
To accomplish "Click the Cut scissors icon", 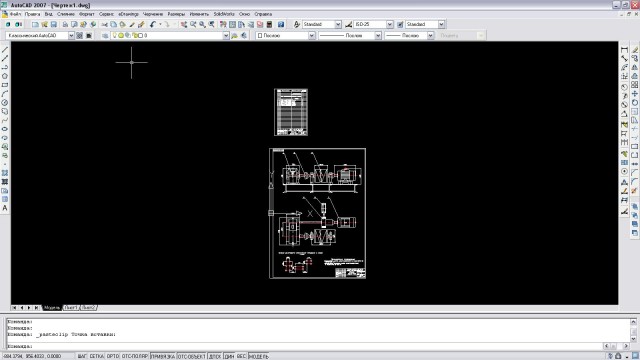I will pos(104,24).
